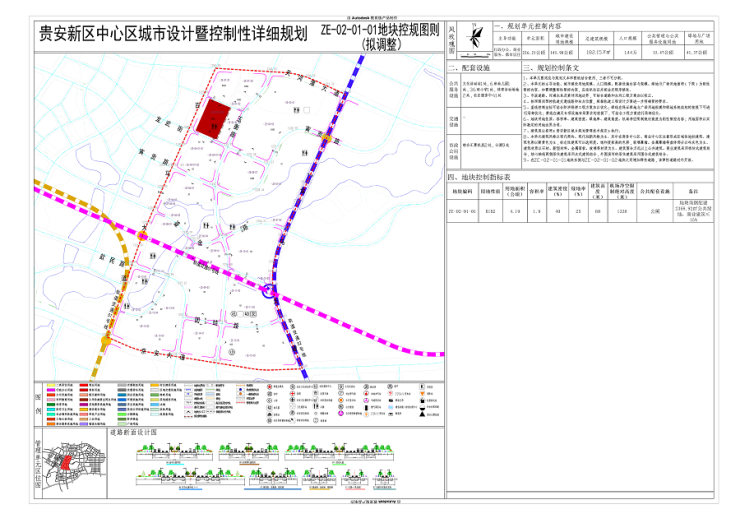Click the 1228 height limit value

tap(622, 211)
